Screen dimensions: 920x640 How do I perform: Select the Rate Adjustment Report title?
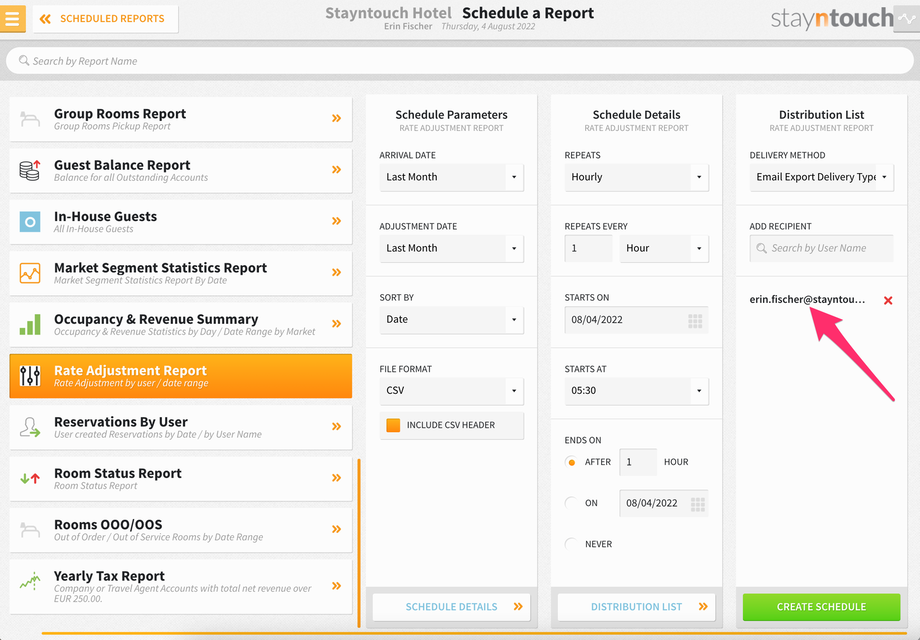pos(130,371)
